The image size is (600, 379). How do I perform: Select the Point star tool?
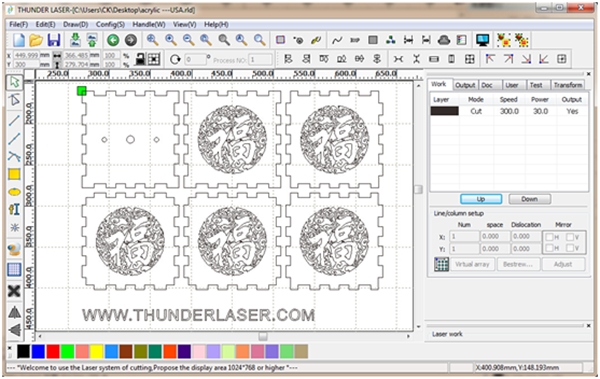coord(14,228)
